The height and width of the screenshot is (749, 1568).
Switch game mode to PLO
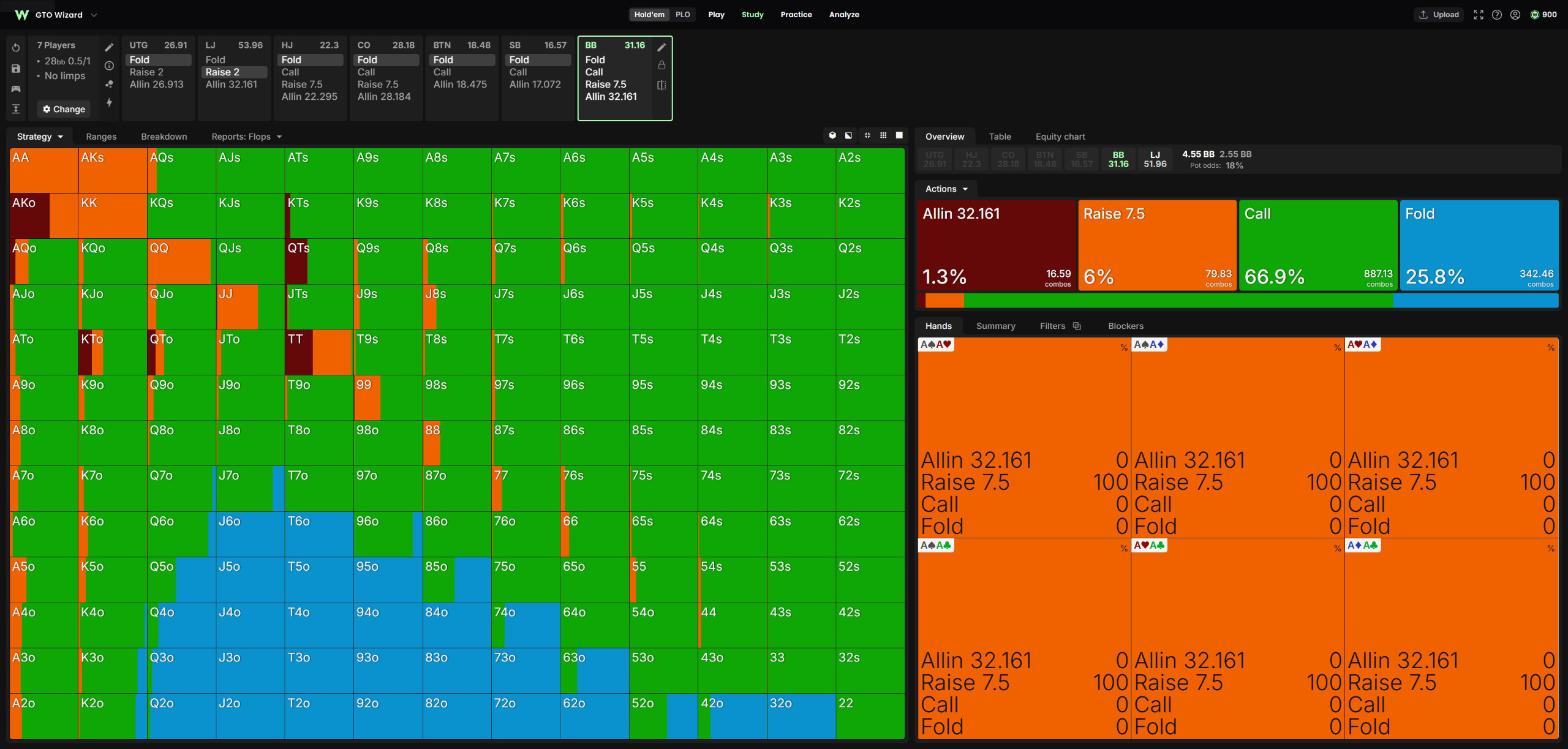682,15
